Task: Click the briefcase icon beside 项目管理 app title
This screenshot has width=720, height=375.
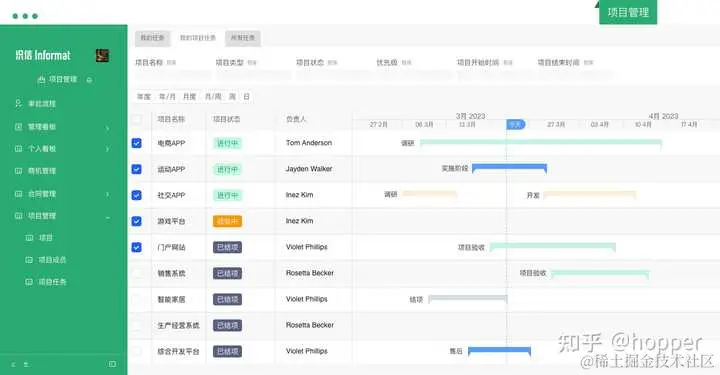Action: pyautogui.click(x=41, y=80)
